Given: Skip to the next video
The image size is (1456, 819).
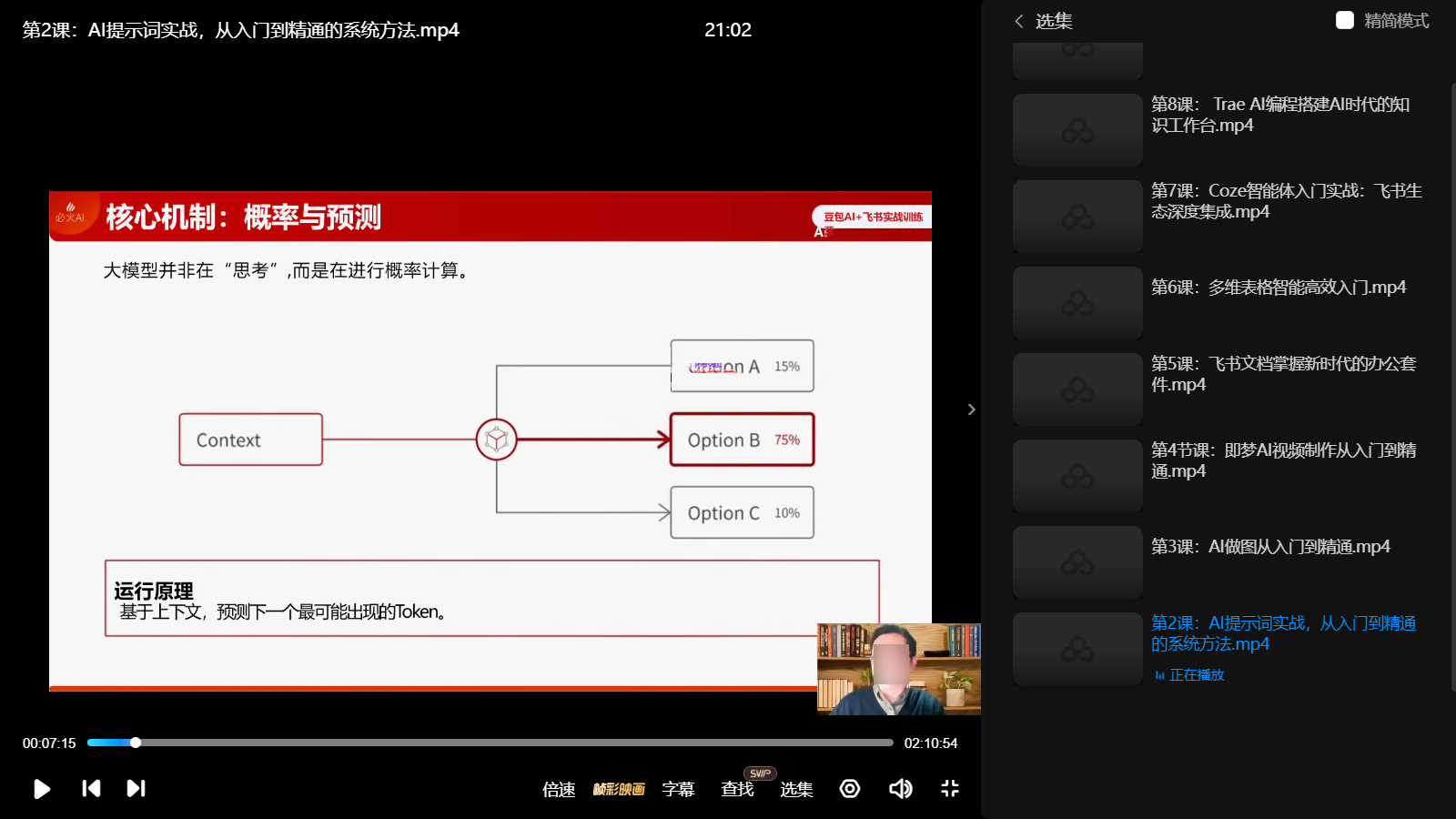Looking at the screenshot, I should tap(136, 788).
